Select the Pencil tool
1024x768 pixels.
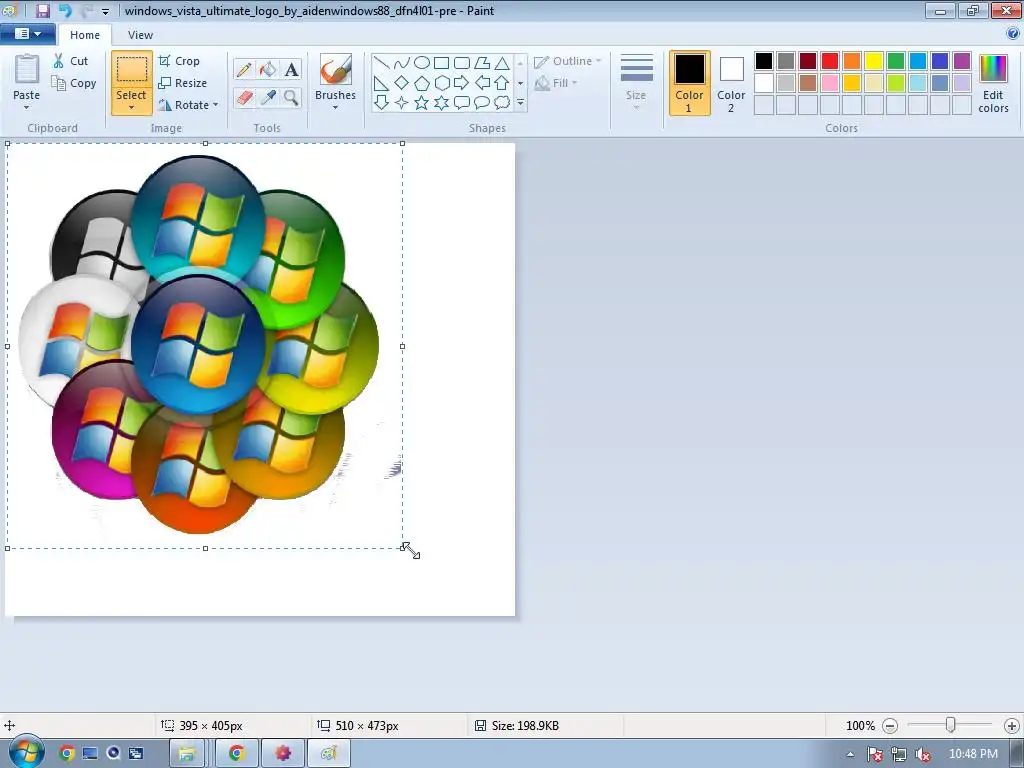244,69
